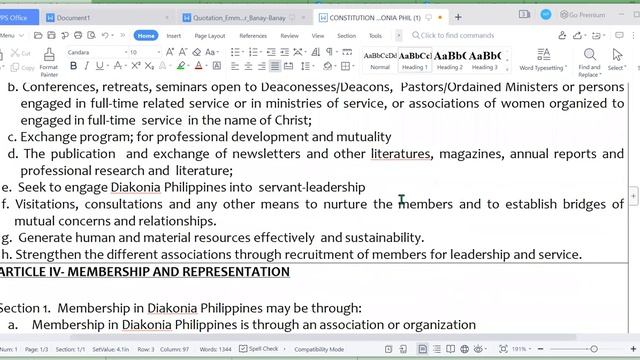Apply superscript formatting

136,66
